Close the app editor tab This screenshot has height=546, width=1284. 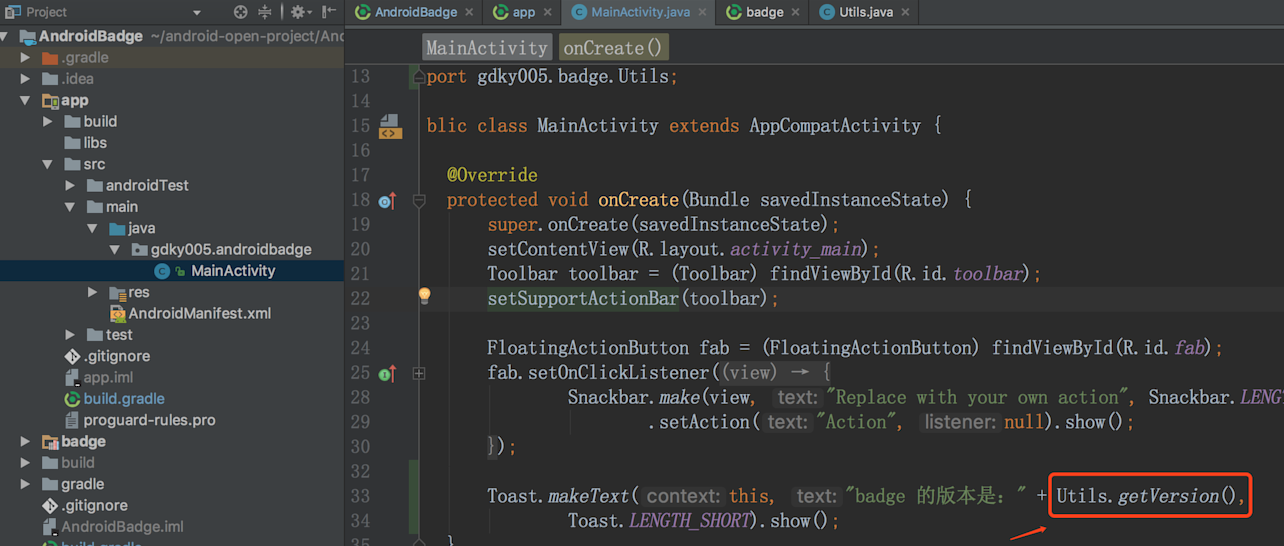tap(549, 12)
